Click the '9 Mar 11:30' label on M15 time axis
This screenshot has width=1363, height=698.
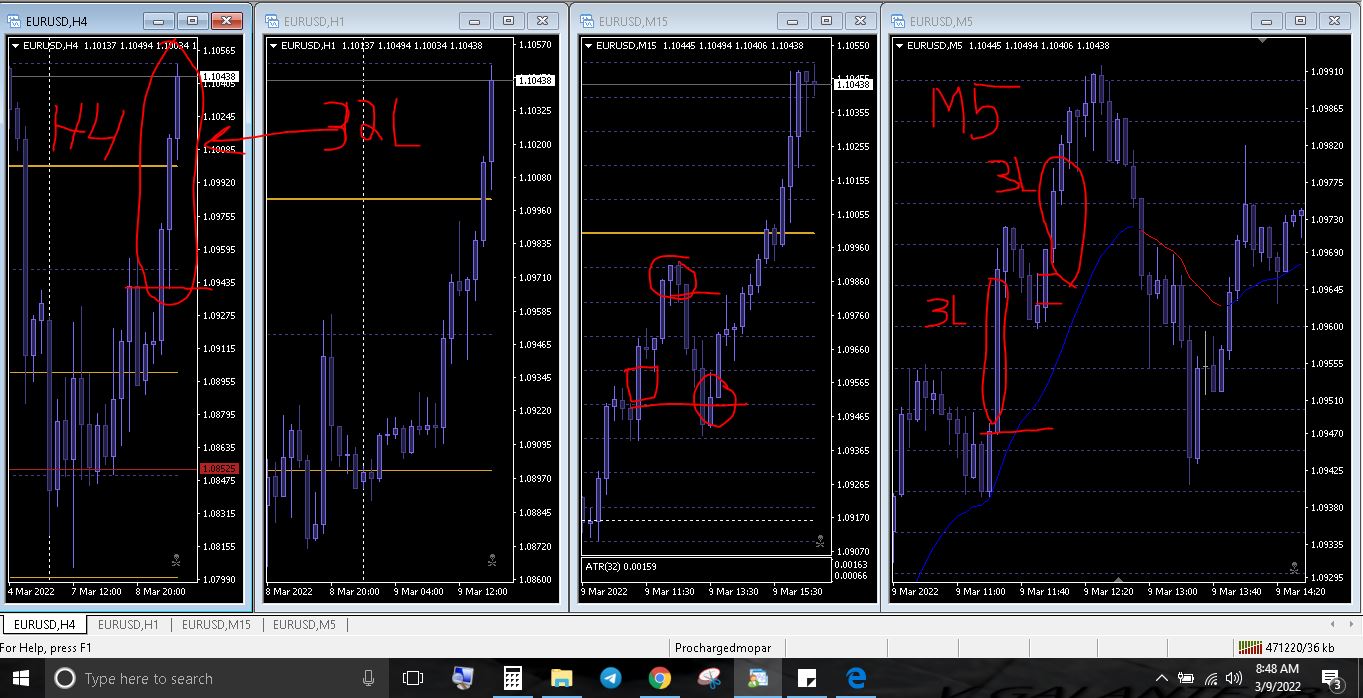pos(669,591)
